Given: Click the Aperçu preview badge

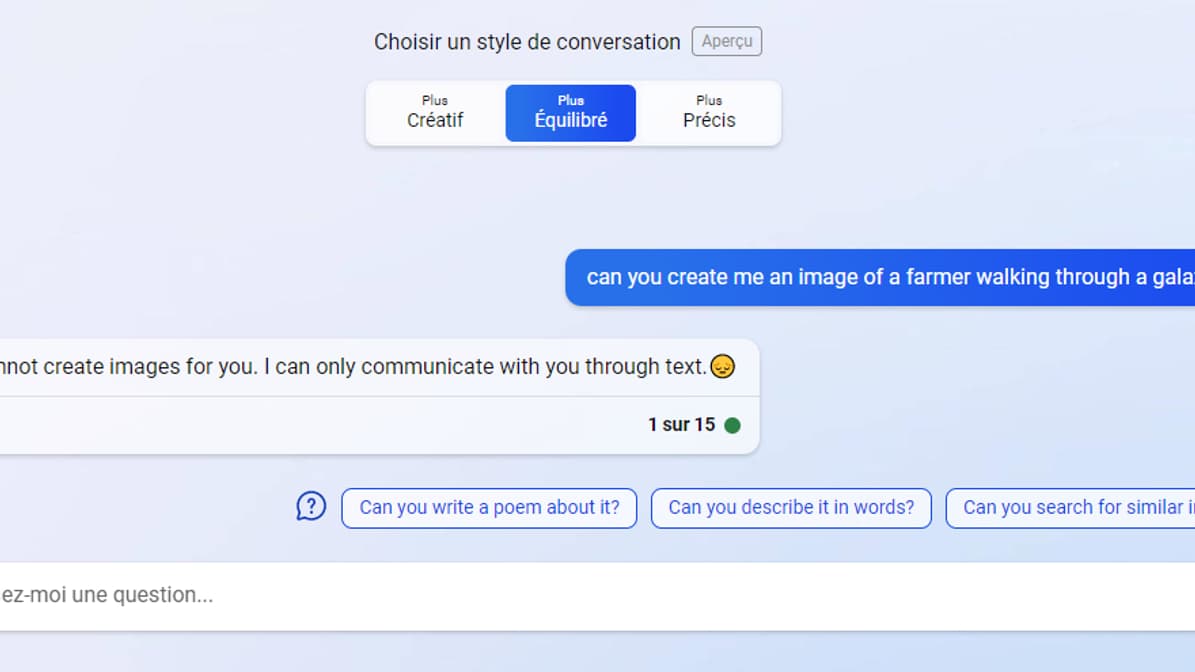Looking at the screenshot, I should pyautogui.click(x=727, y=42).
